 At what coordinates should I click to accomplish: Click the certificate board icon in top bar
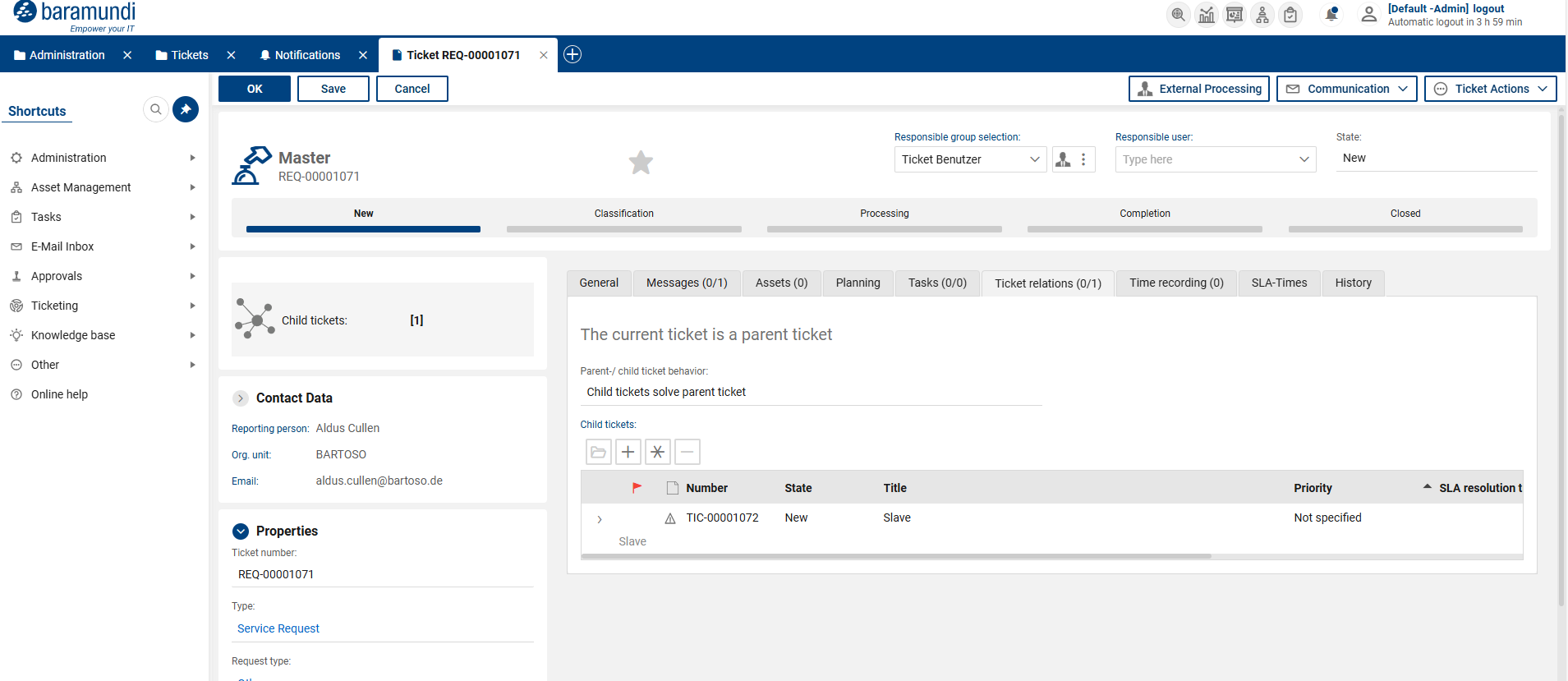click(1235, 15)
